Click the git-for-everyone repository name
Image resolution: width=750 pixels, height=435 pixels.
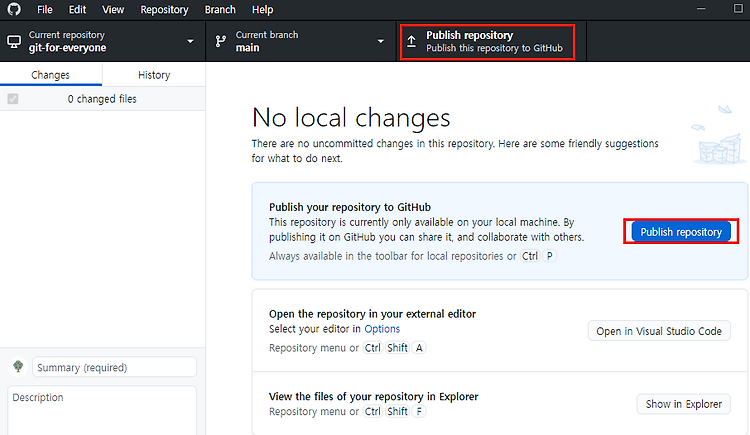tap(67, 48)
